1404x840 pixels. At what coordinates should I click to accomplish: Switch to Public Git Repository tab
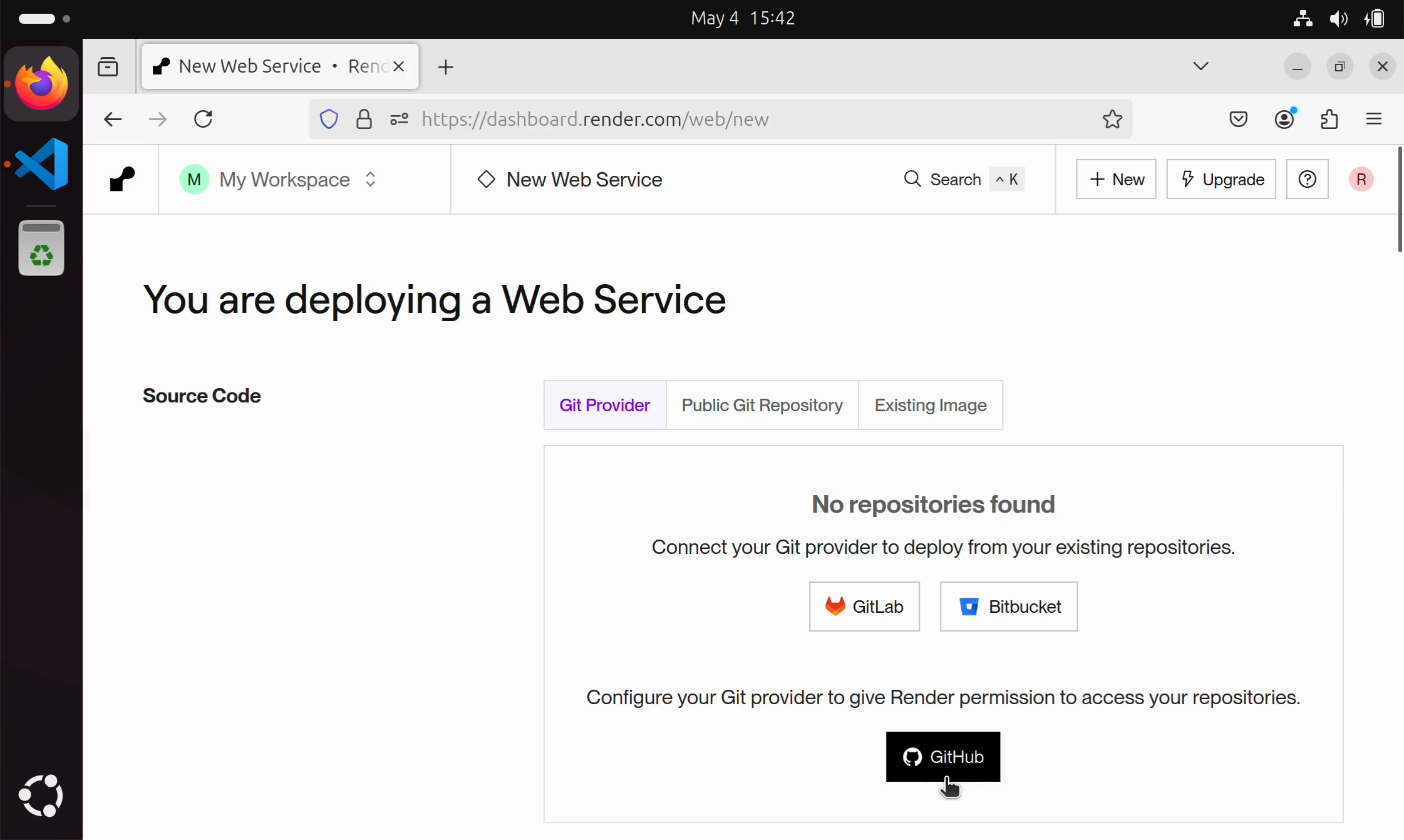click(761, 405)
